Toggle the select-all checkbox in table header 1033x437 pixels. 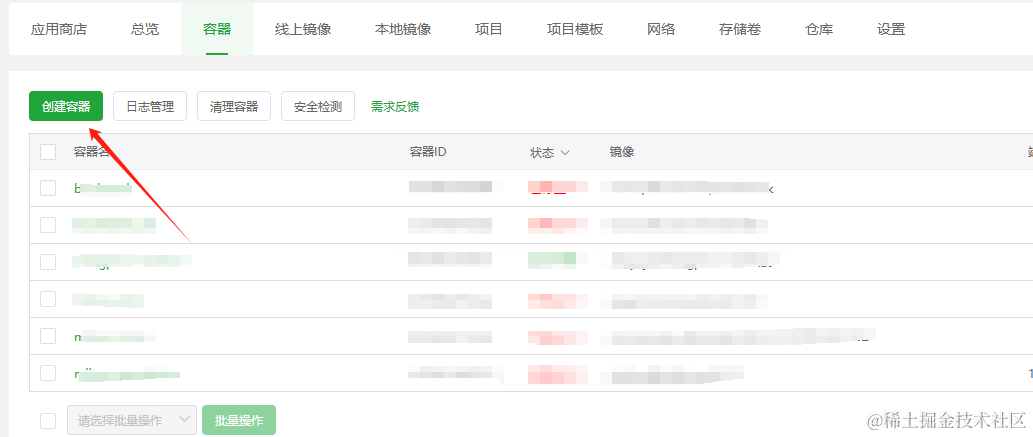[x=48, y=152]
